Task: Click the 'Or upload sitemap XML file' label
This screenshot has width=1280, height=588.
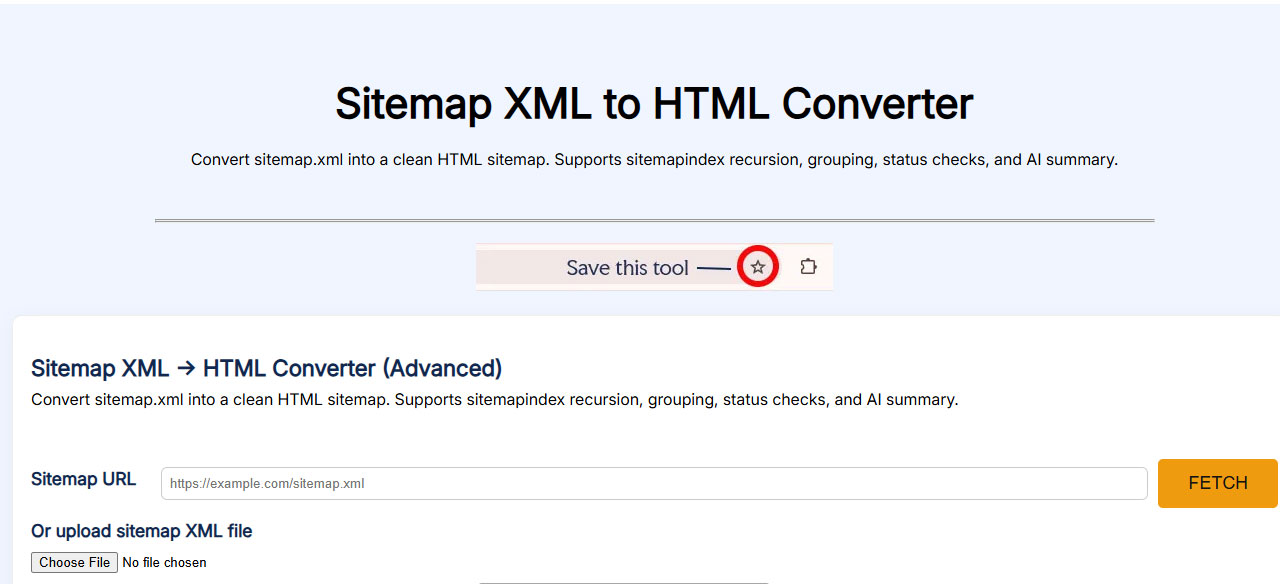Action: click(x=141, y=531)
